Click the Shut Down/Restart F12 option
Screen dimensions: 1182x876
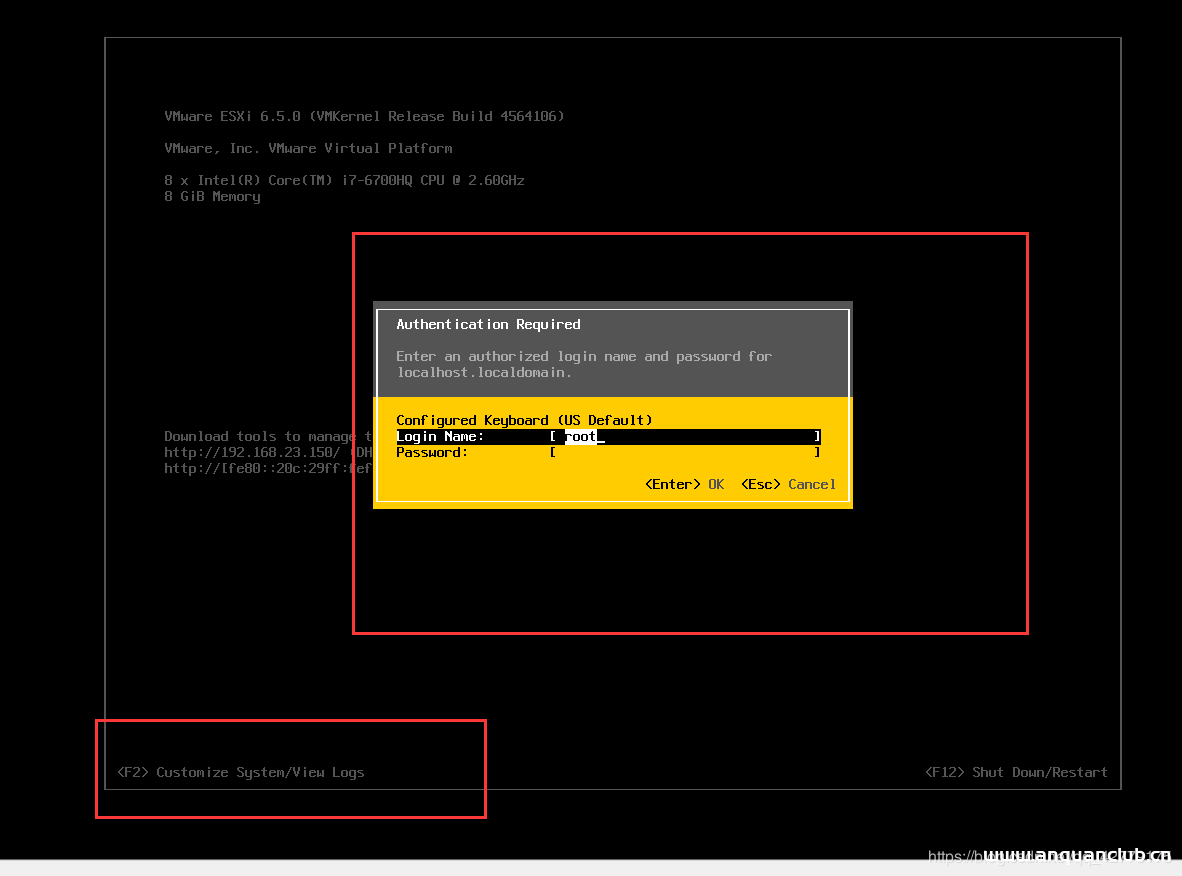coord(1016,772)
